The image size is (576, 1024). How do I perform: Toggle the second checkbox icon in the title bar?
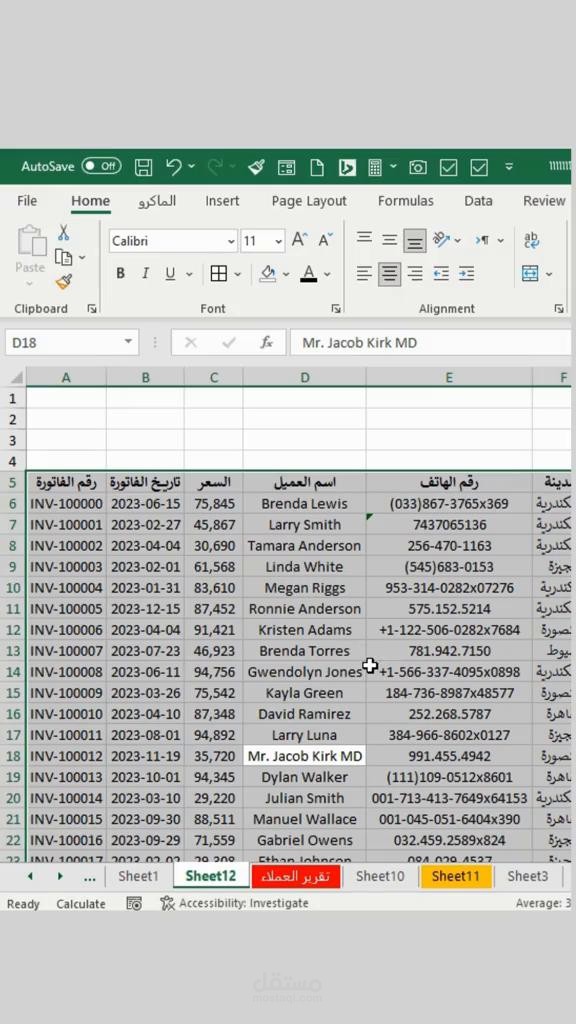(x=479, y=167)
